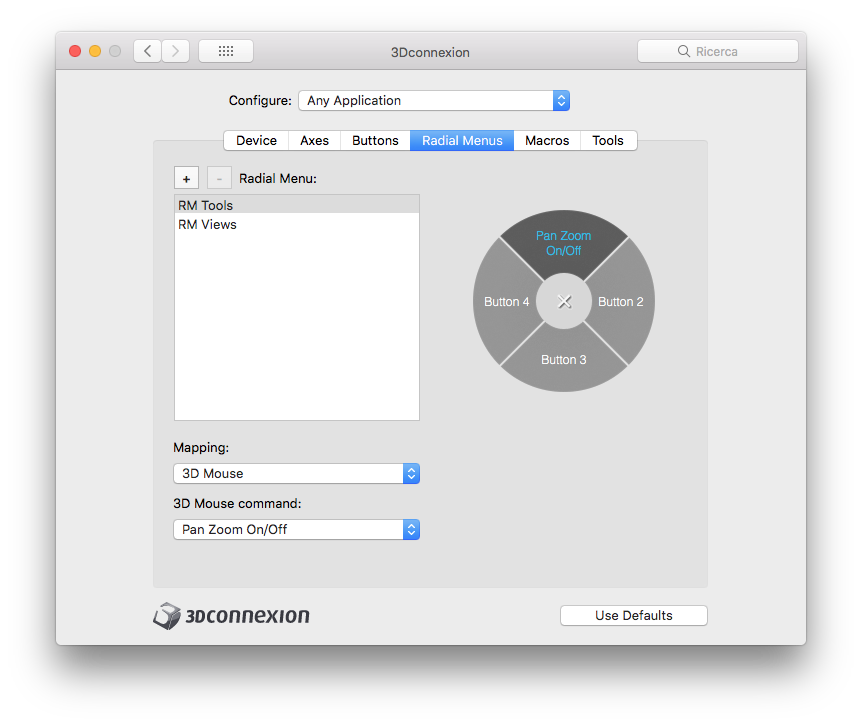Viewport: 862px width, 725px height.
Task: Select the Button 3 radial segment
Action: click(563, 359)
